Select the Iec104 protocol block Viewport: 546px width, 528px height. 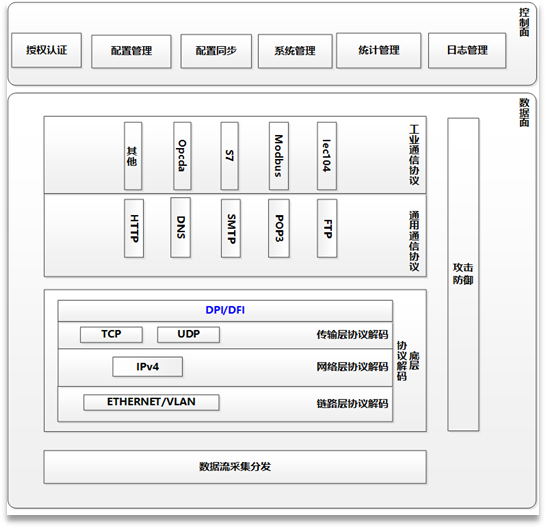[x=327, y=156]
